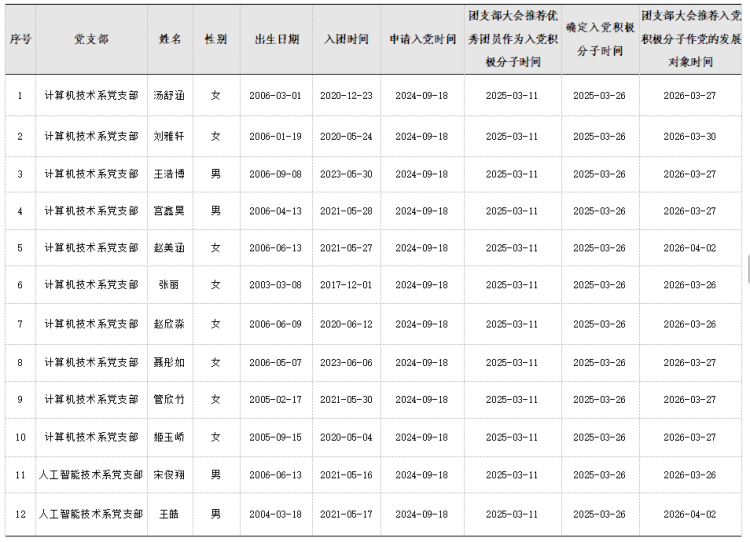Image resolution: width=750 pixels, height=542 pixels.
Task: Click the 申请入党时间 column header
Action: 422,39
